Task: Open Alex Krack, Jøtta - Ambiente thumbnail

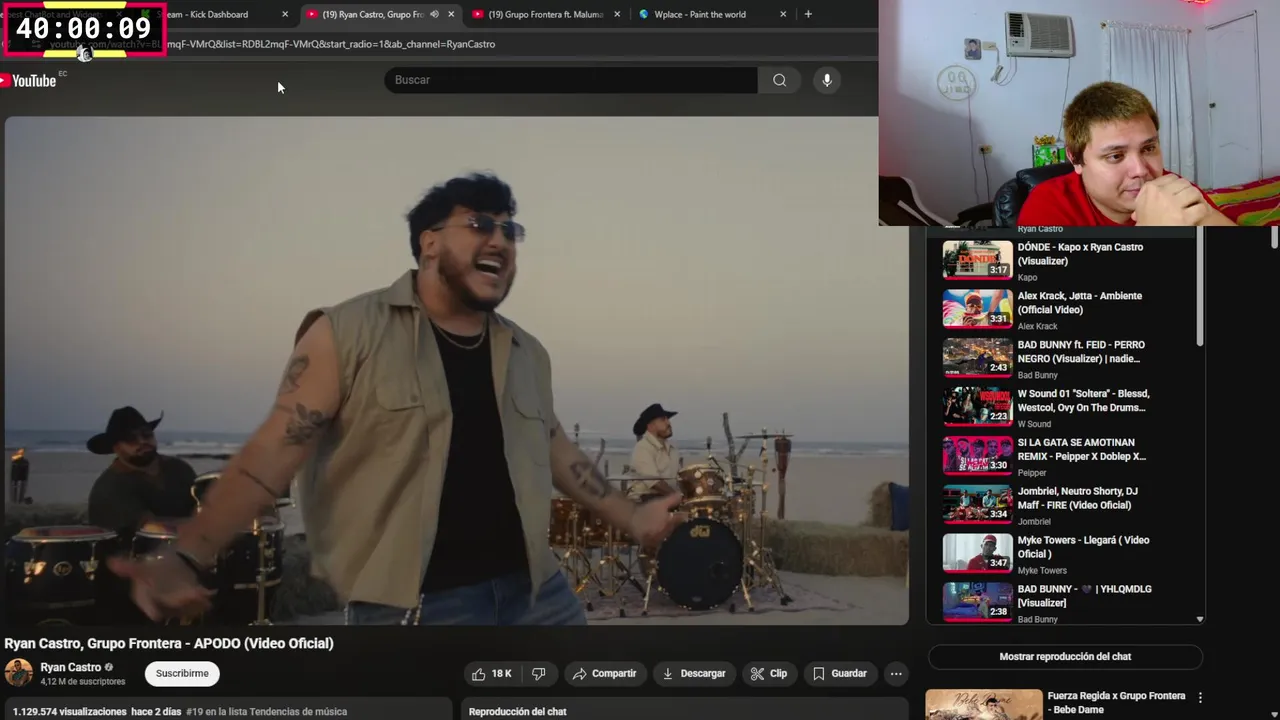Action: [977, 309]
